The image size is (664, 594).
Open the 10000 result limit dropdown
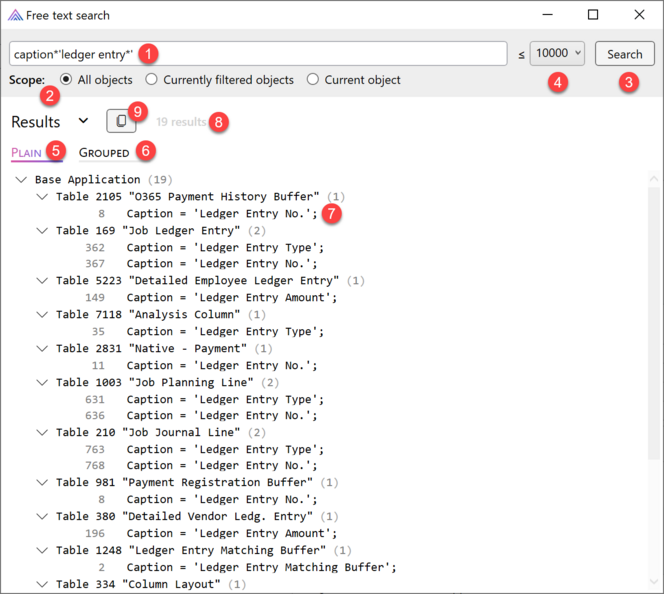pos(557,53)
